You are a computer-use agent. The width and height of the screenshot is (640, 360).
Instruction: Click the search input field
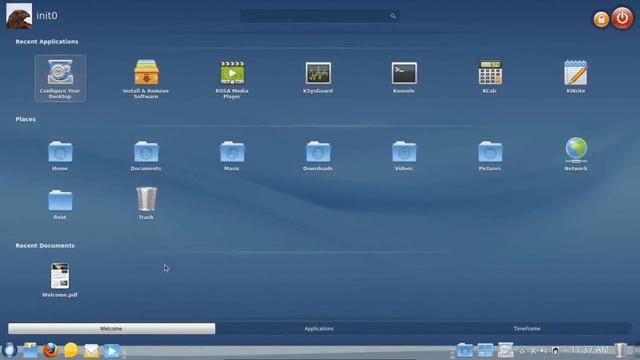(x=320, y=16)
